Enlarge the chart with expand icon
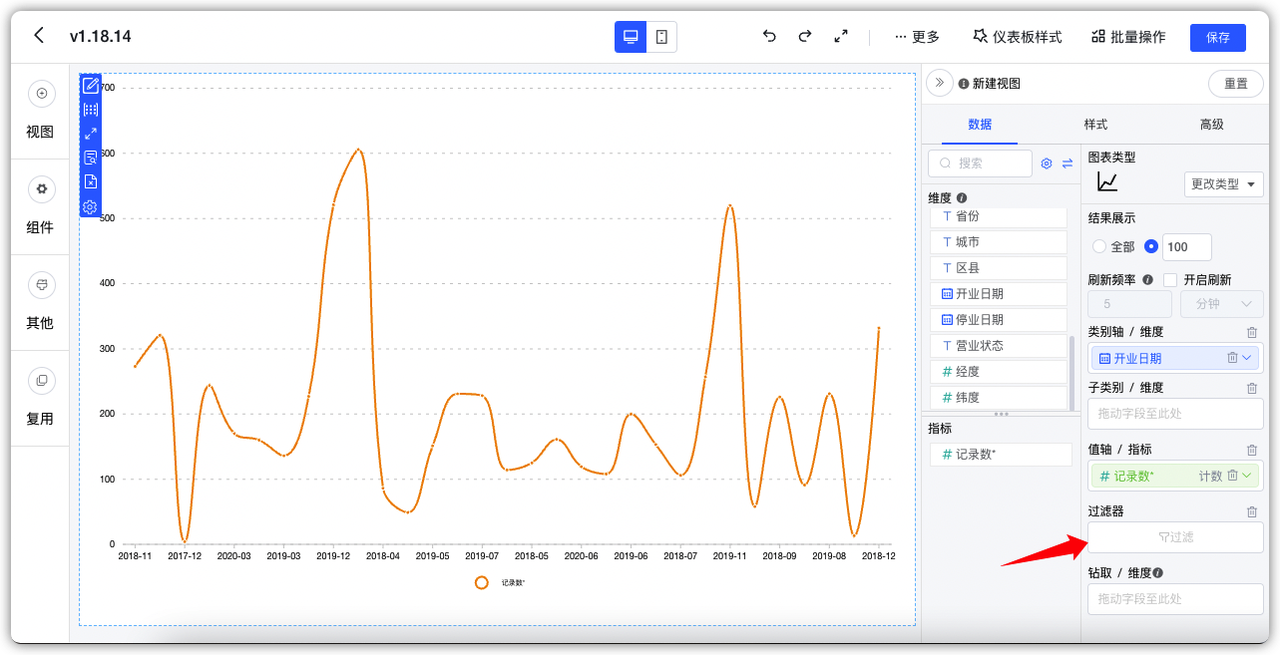Image resolution: width=1280 pixels, height=655 pixels. (x=91, y=134)
